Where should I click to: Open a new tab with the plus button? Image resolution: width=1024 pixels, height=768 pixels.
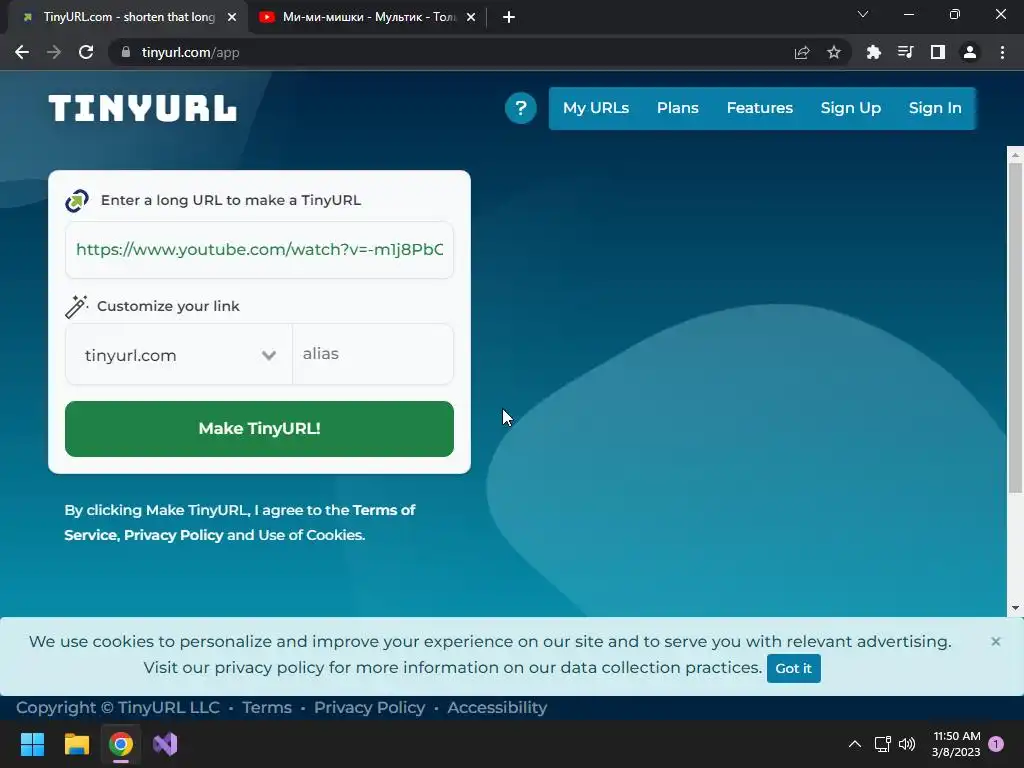click(509, 18)
